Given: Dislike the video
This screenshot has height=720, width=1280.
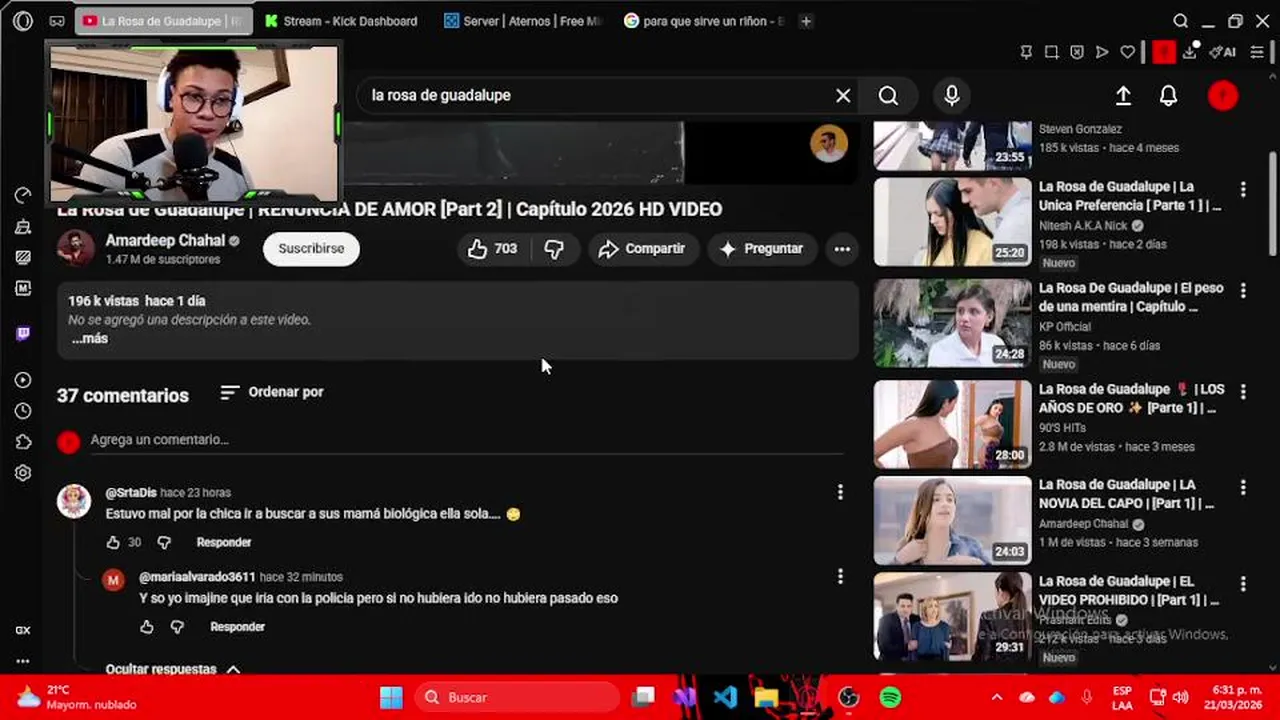Looking at the screenshot, I should point(554,249).
